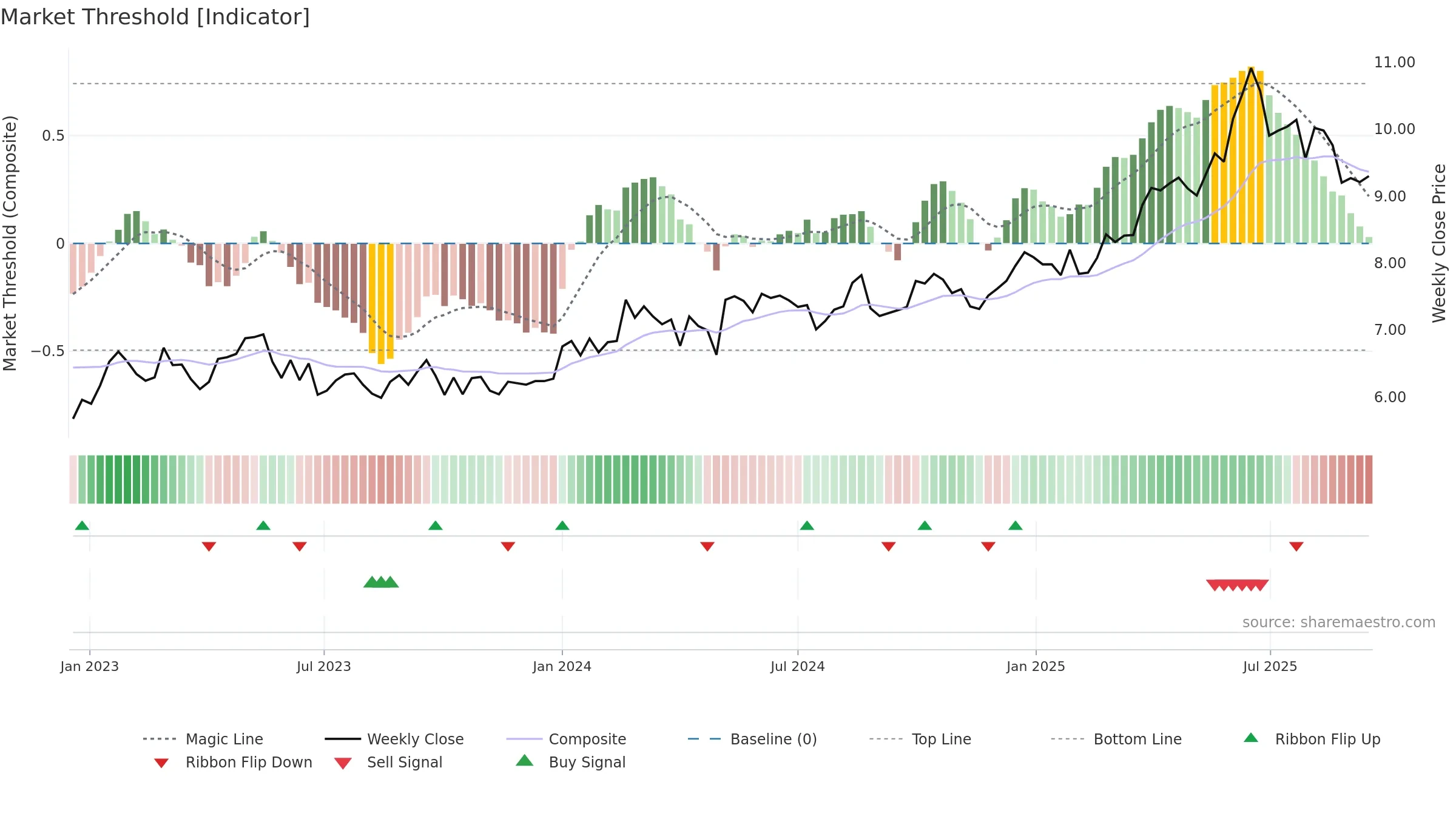The width and height of the screenshot is (1456, 819).
Task: Click the first ribbon flip up marker near Jan 2023
Action: [82, 525]
